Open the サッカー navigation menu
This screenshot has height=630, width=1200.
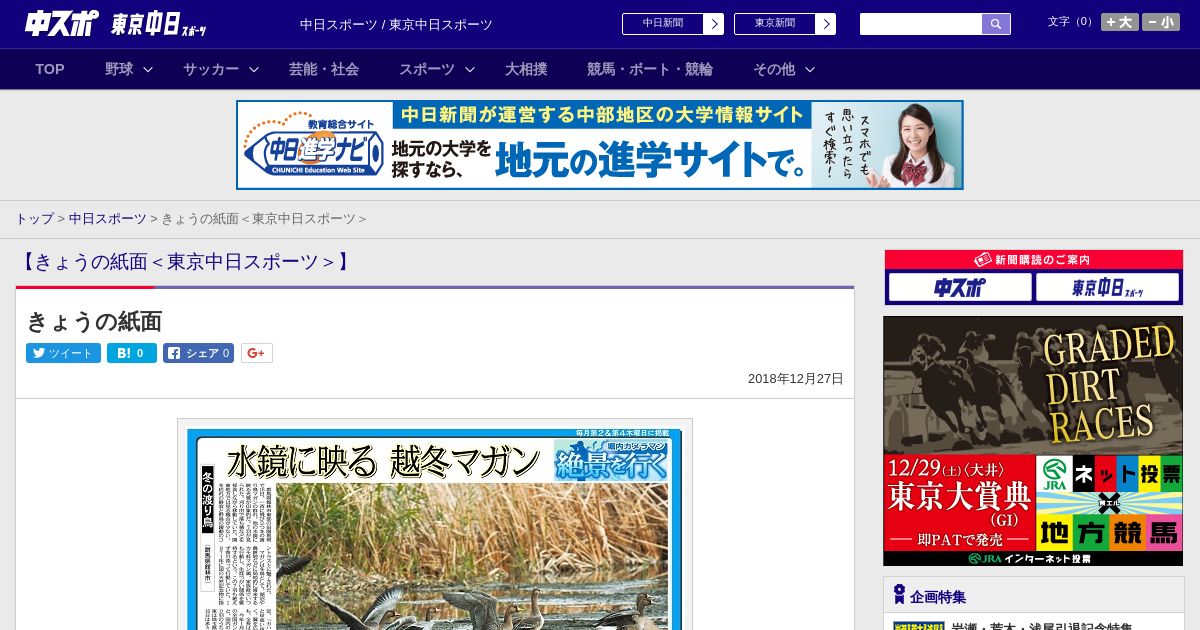pos(211,69)
